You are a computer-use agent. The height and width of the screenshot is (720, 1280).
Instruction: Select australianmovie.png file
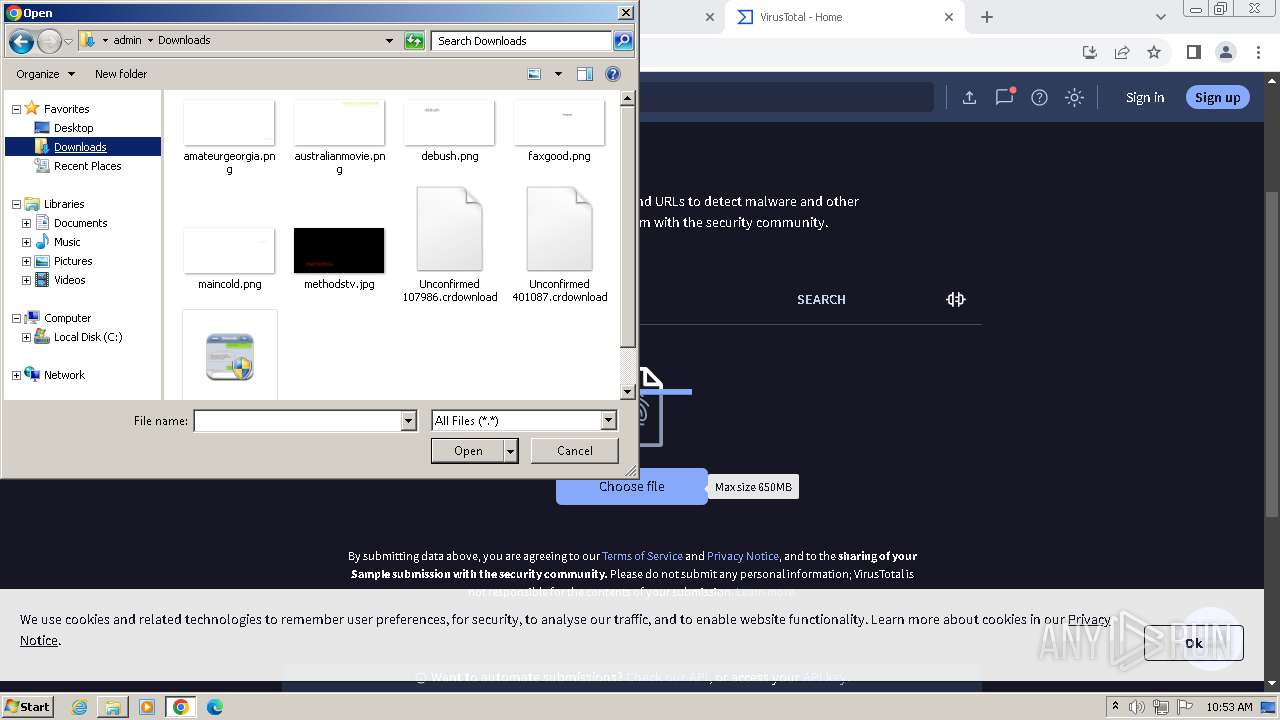339,137
